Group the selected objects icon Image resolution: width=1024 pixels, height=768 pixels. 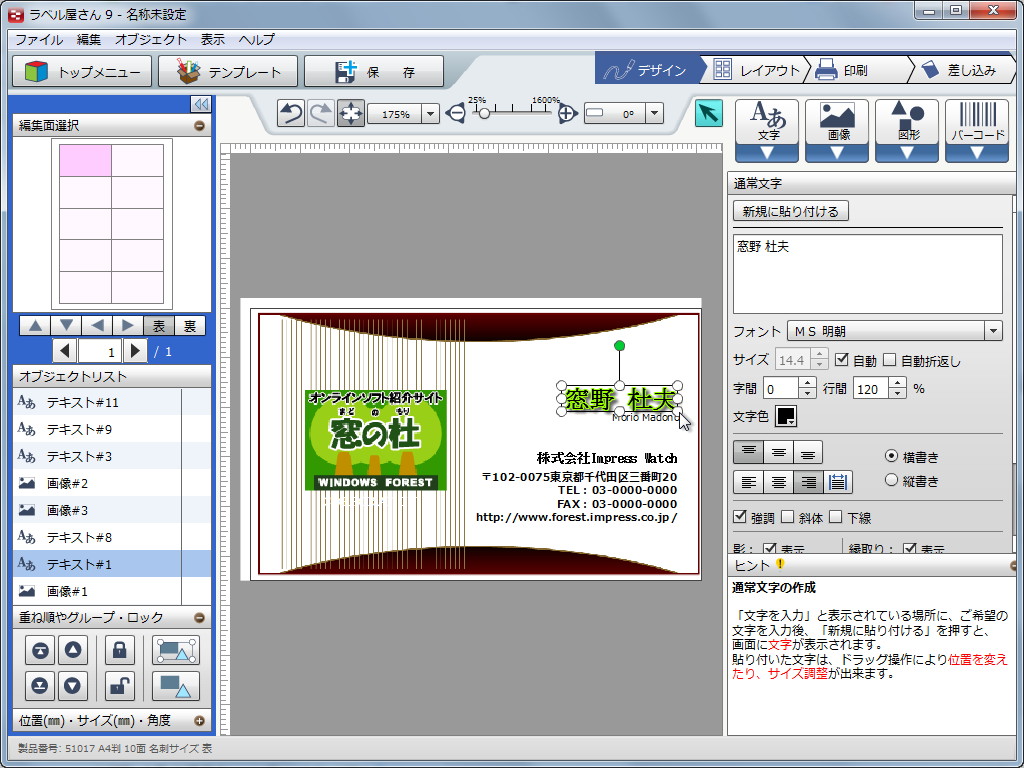(176, 650)
